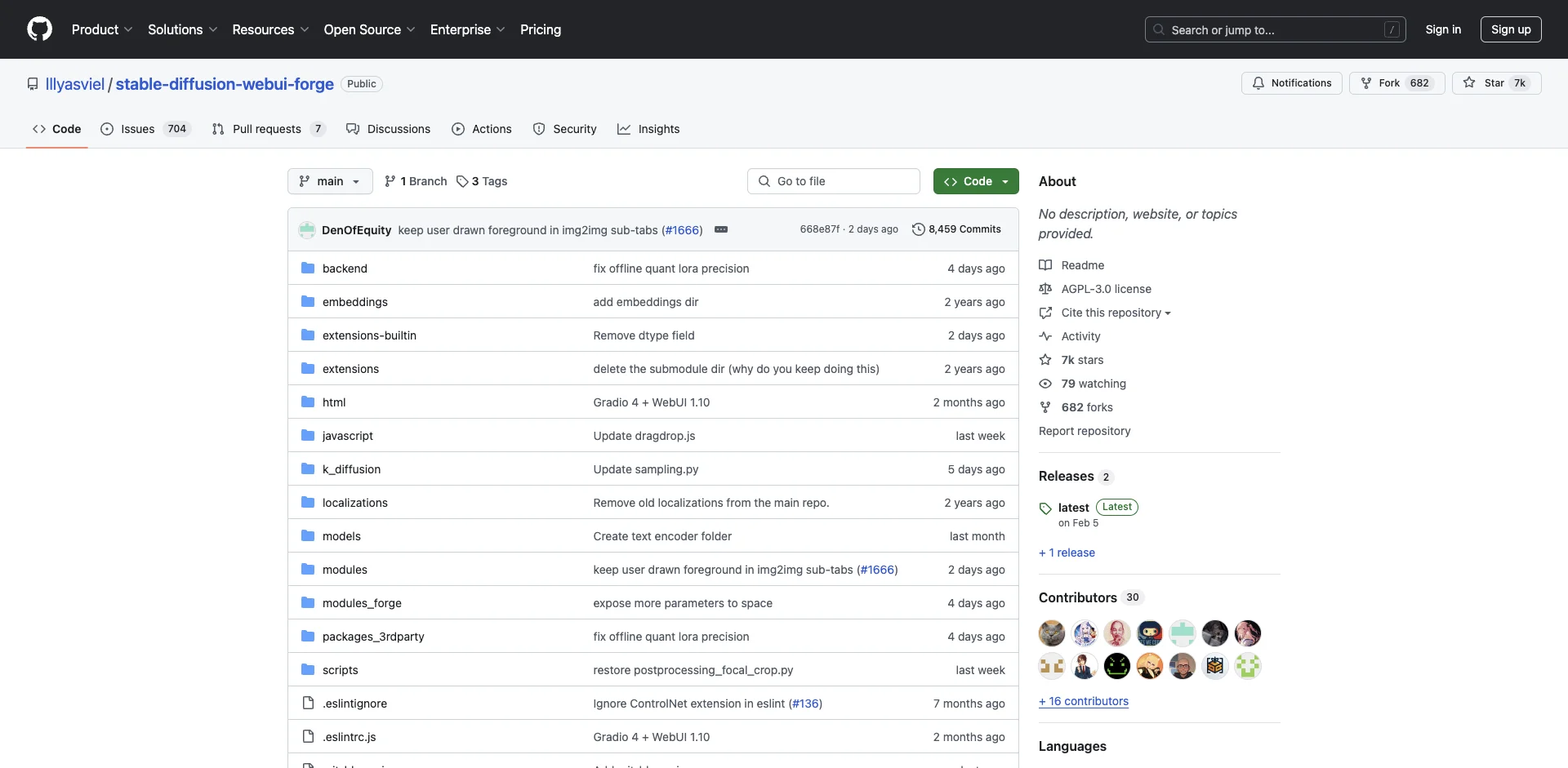This screenshot has height=768, width=1568.
Task: Click the backend folder icon
Action: click(308, 268)
